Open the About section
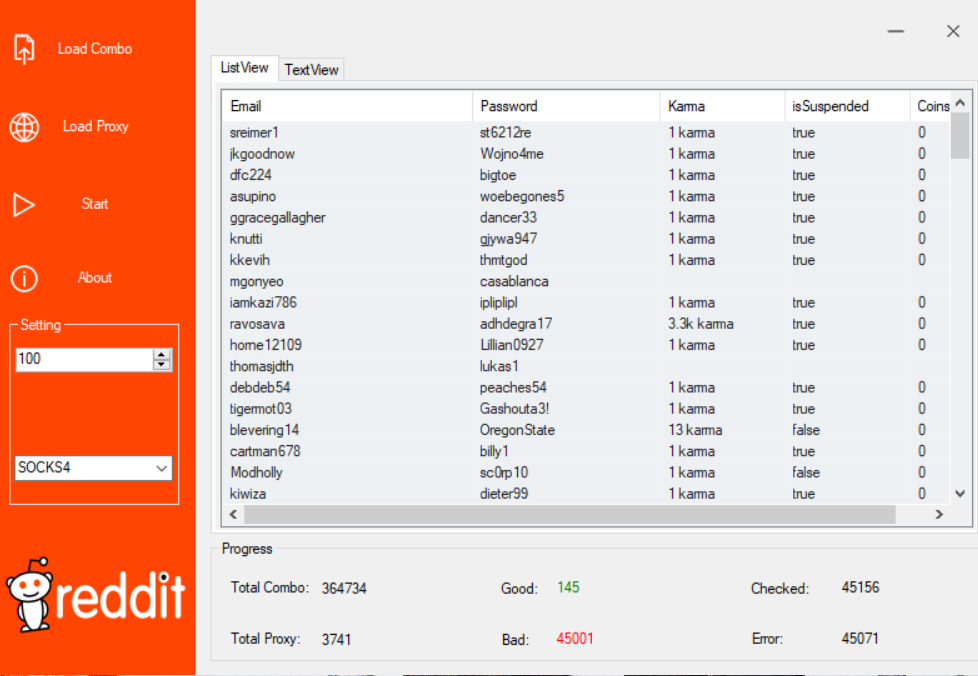The width and height of the screenshot is (978, 676). point(95,278)
